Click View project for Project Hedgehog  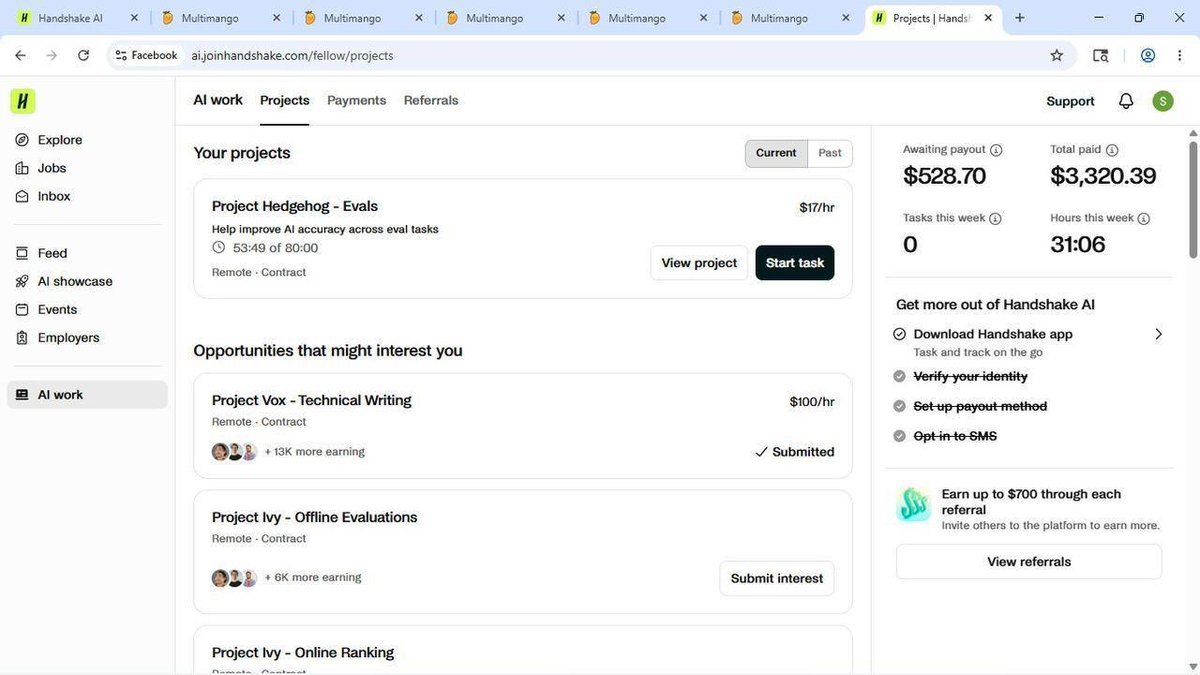click(699, 263)
